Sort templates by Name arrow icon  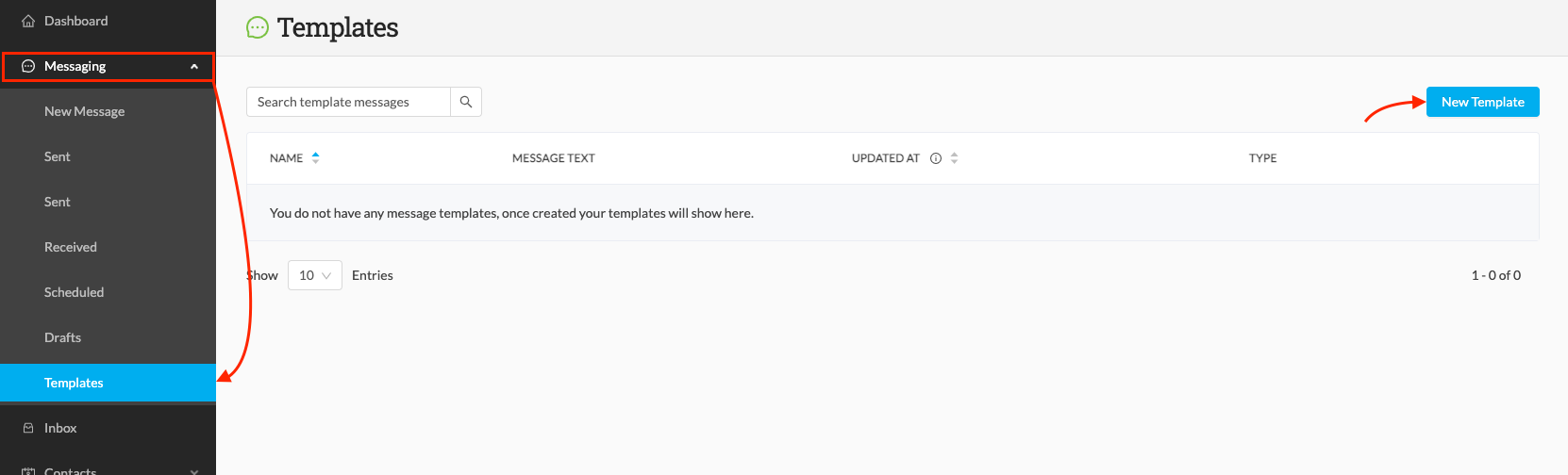click(316, 158)
